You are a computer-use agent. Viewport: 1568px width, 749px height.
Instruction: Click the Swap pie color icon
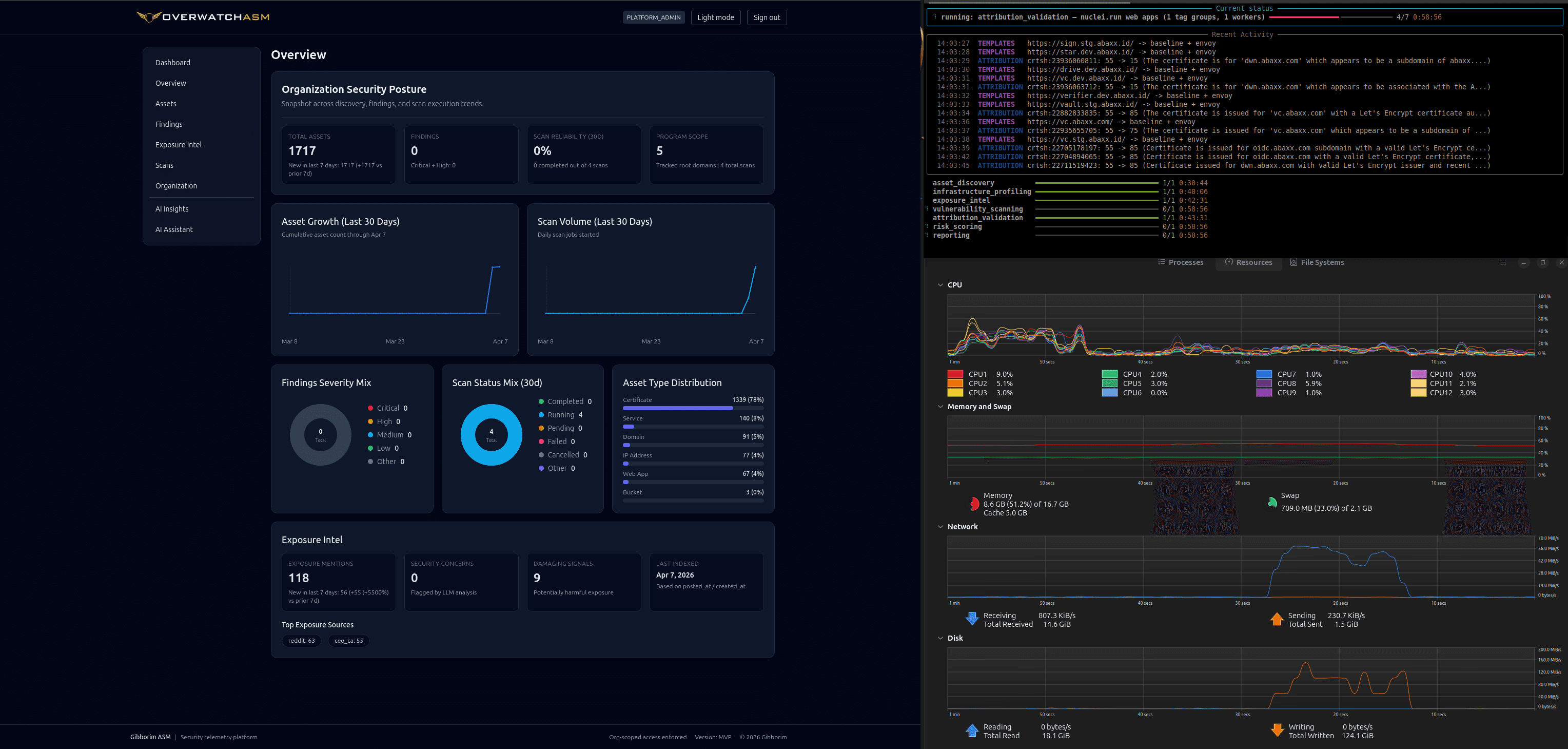pyautogui.click(x=1271, y=503)
